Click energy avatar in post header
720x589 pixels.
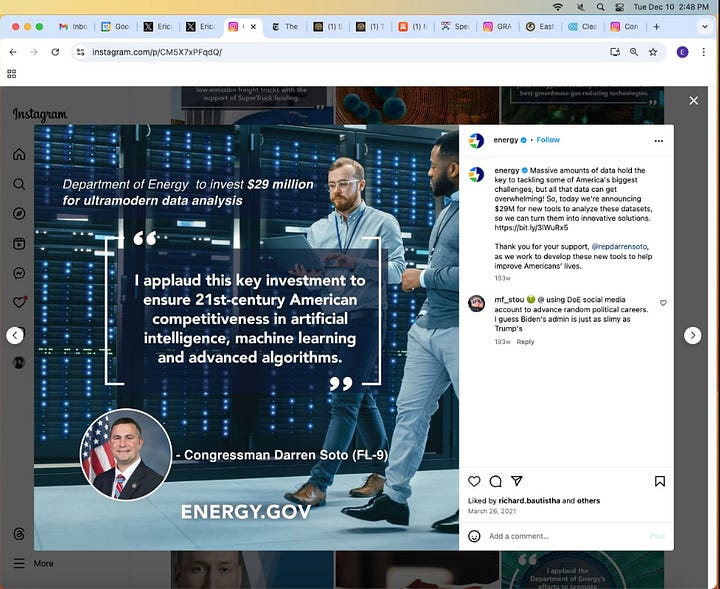point(476,140)
